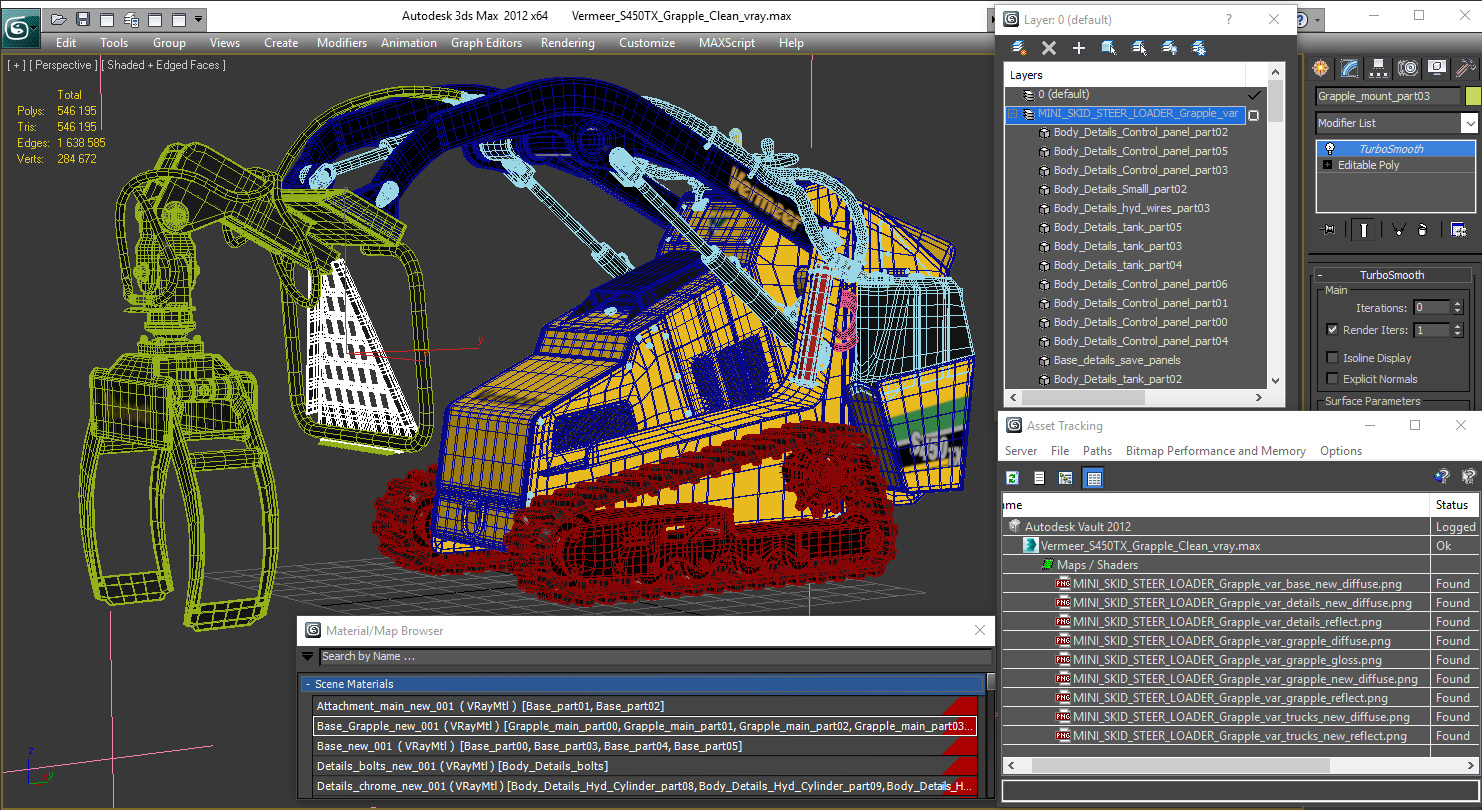Open the Modify command panel tab

click(x=1350, y=68)
